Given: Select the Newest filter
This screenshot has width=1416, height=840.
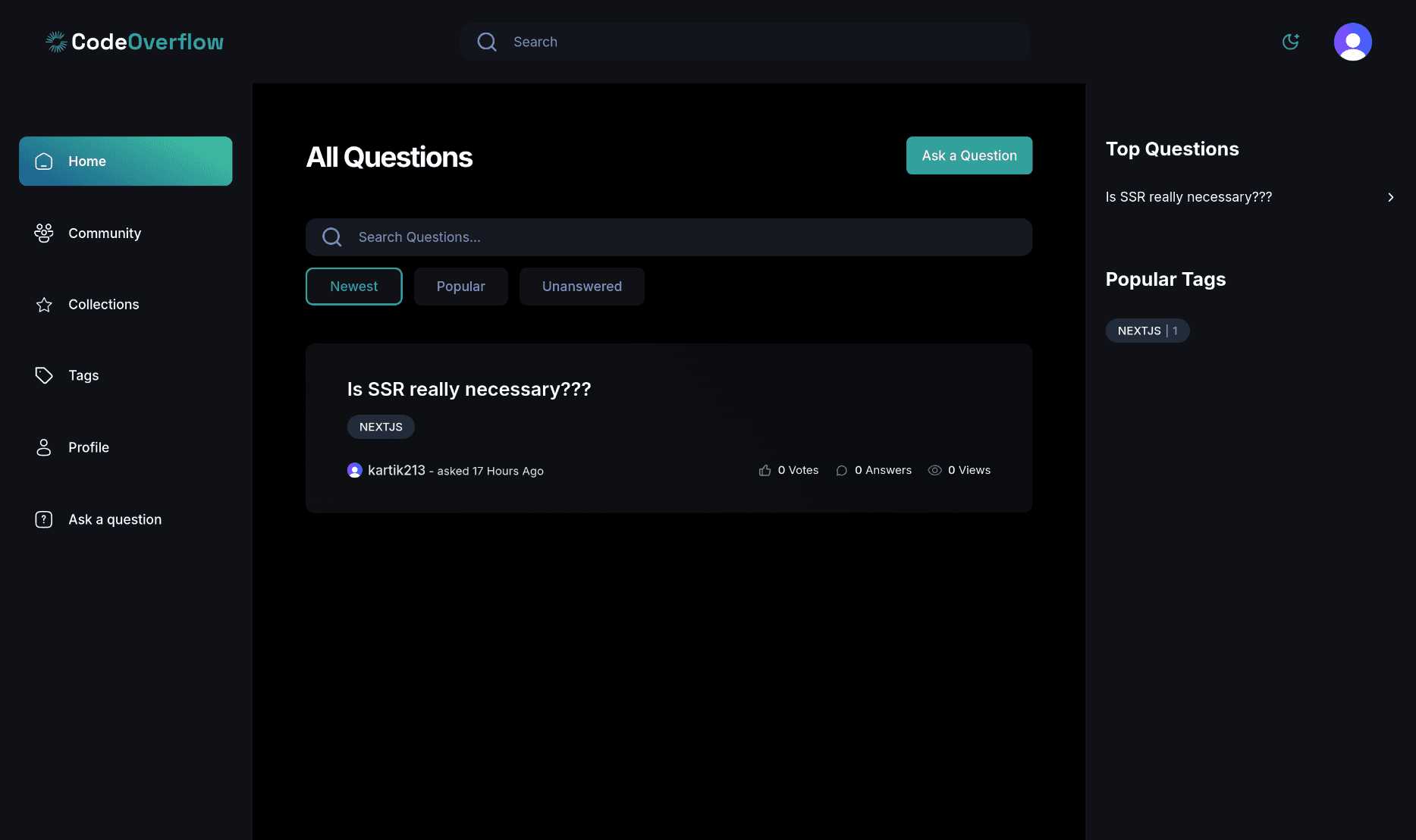Looking at the screenshot, I should [x=353, y=287].
